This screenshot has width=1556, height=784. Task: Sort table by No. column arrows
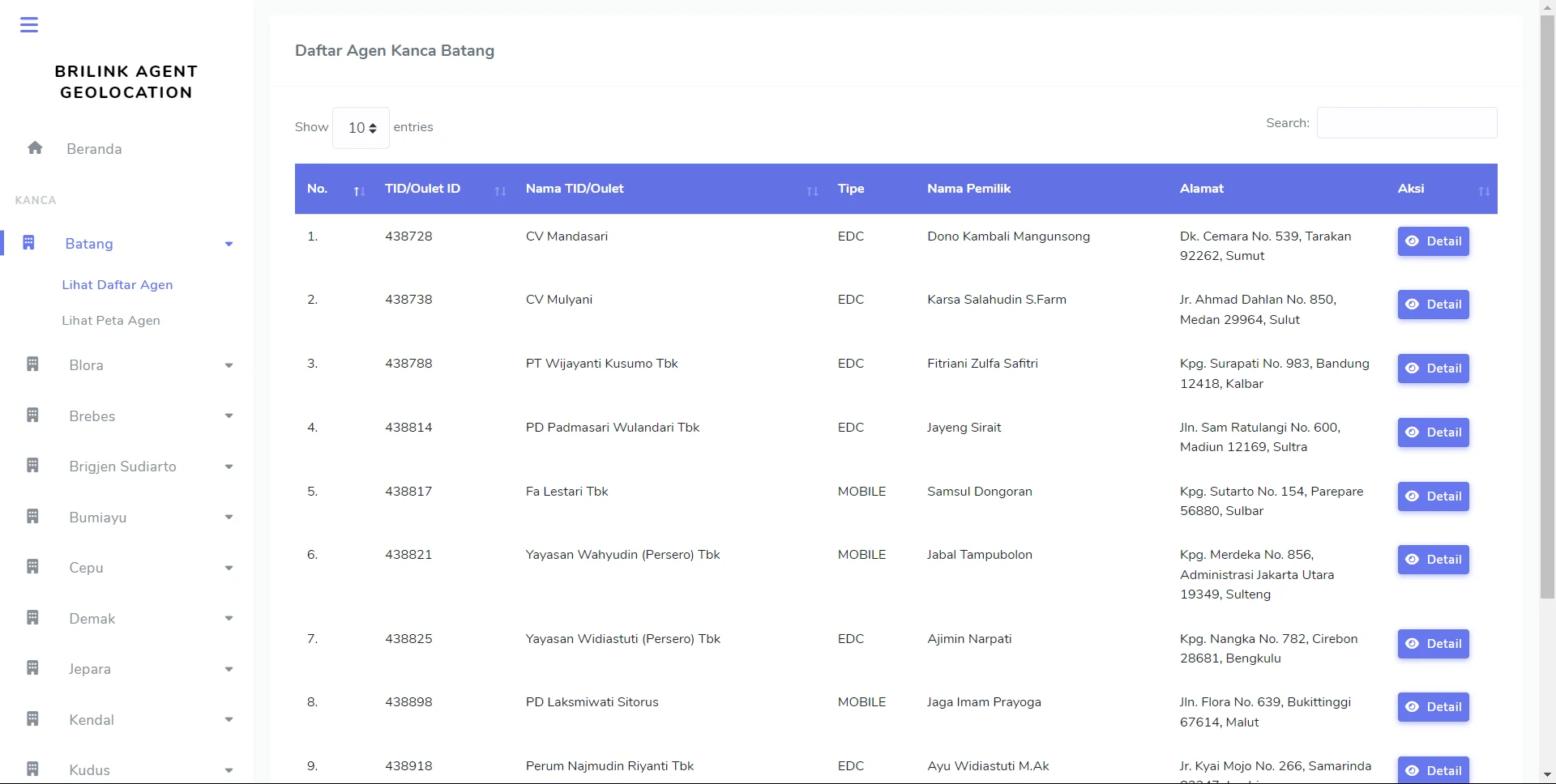click(359, 191)
